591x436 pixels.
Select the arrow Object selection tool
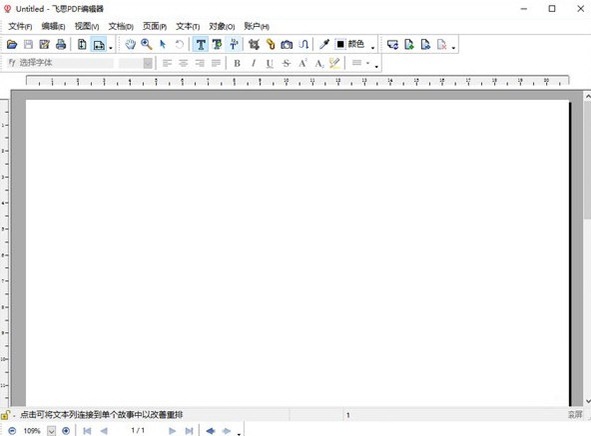(163, 44)
